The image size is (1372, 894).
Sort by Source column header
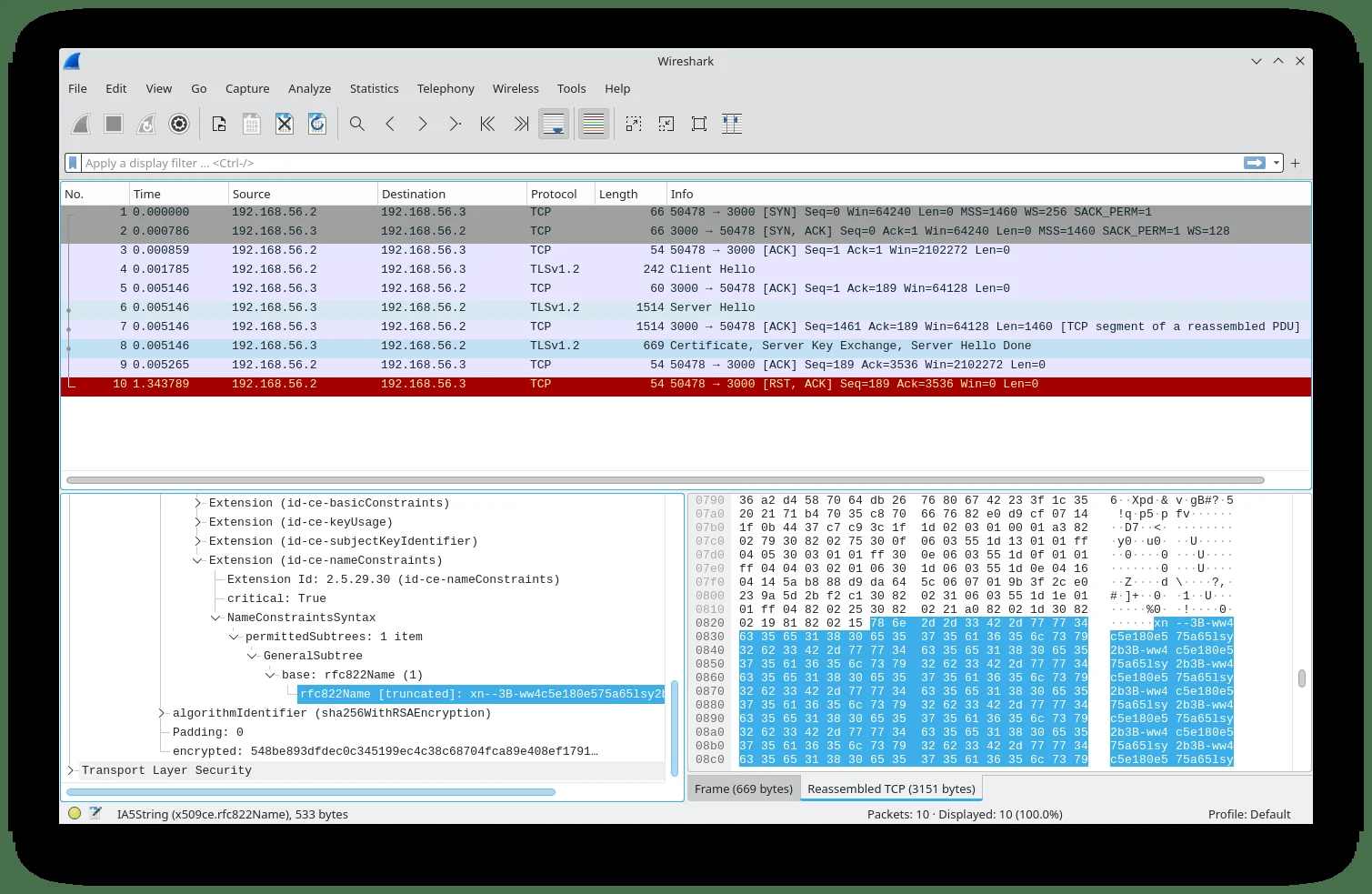click(303, 194)
